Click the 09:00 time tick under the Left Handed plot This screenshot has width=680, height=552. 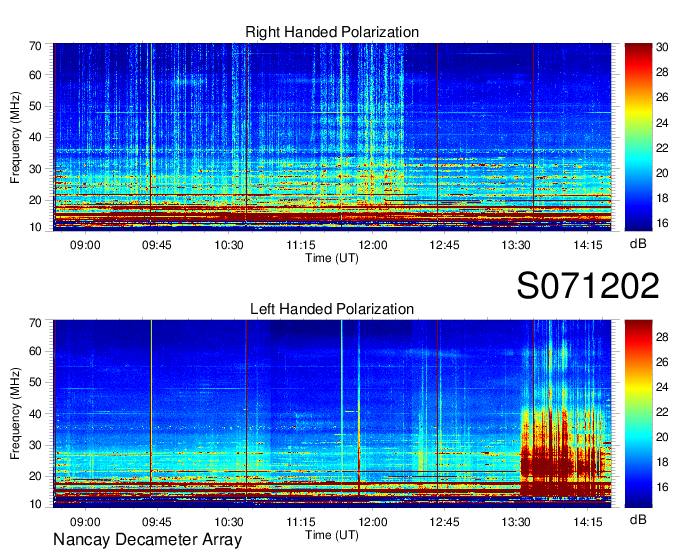(85, 522)
